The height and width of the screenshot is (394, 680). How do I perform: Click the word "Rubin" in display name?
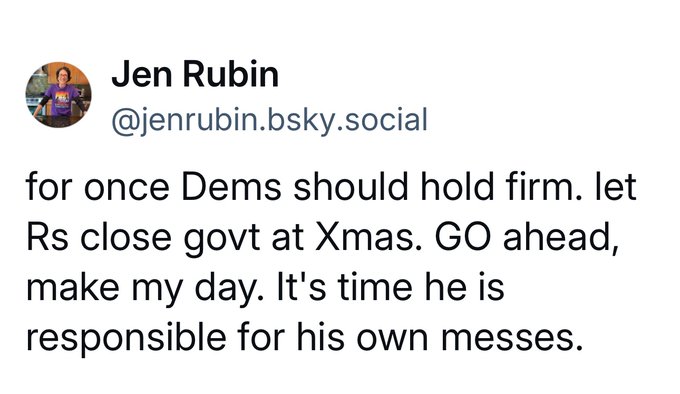231,75
